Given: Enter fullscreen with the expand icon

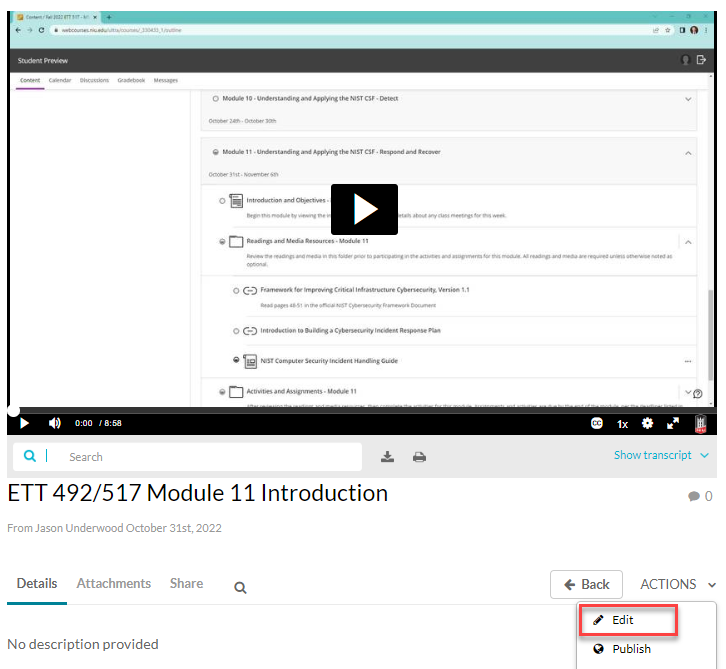Looking at the screenshot, I should (673, 423).
